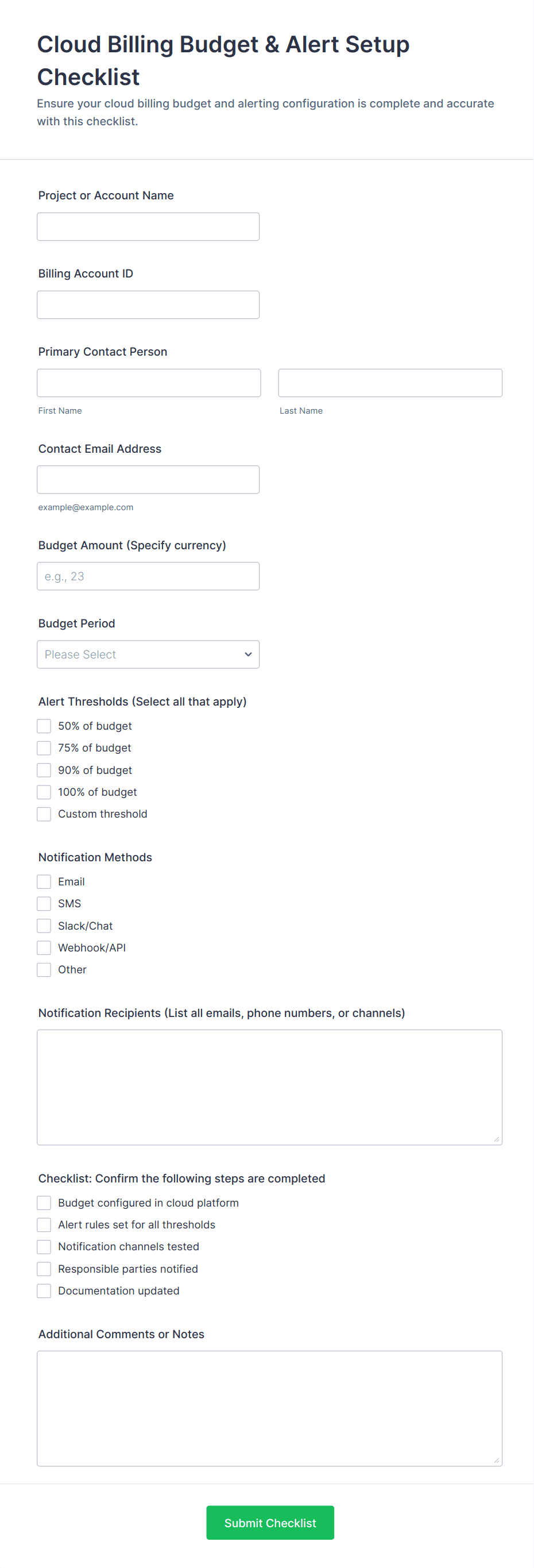Viewport: 534px width, 1568px height.
Task: Select Email notification method
Action: (44, 881)
